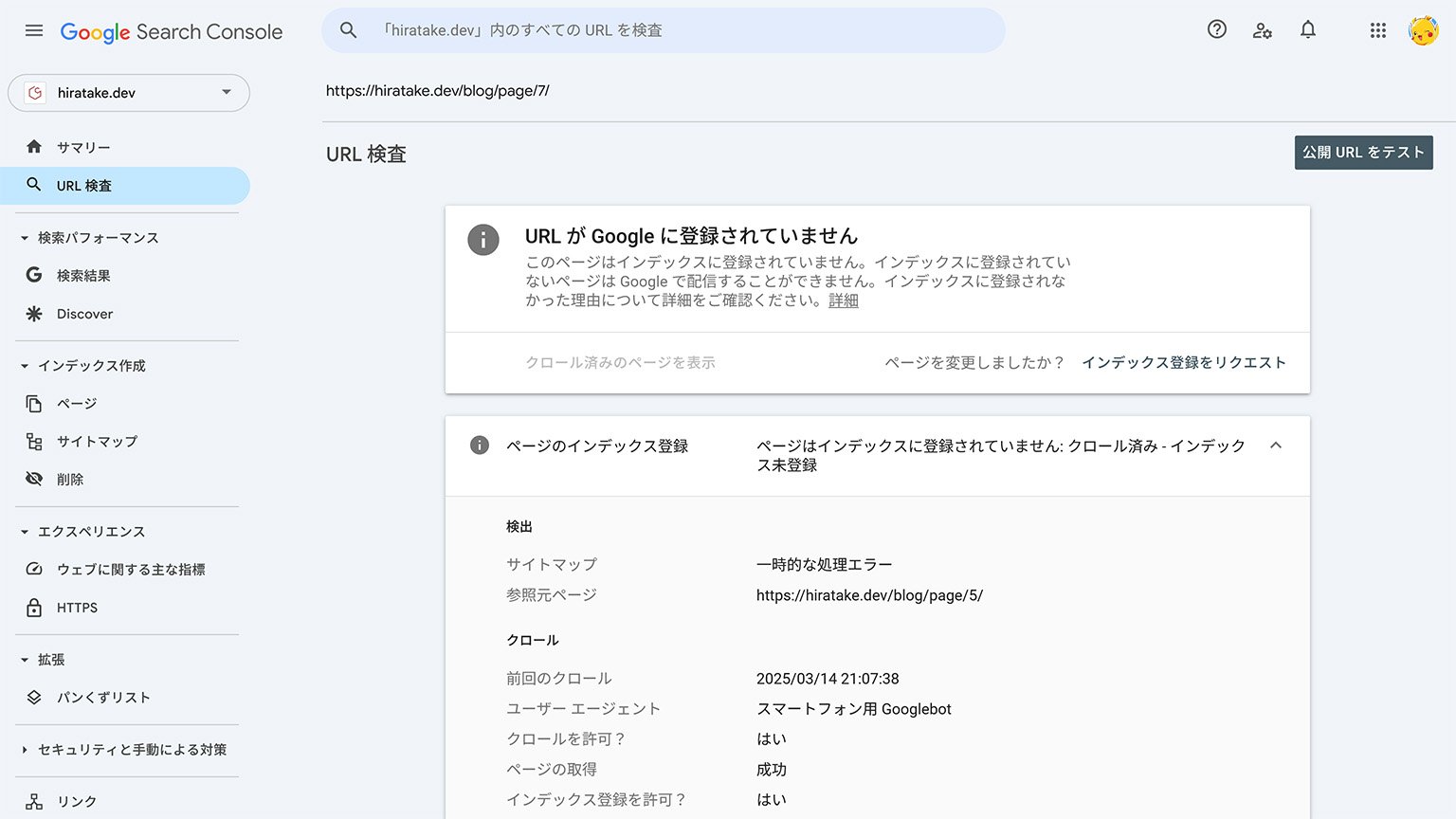The height and width of the screenshot is (819, 1456).
Task: Open the パンくずリスト report
Action: tap(125, 698)
